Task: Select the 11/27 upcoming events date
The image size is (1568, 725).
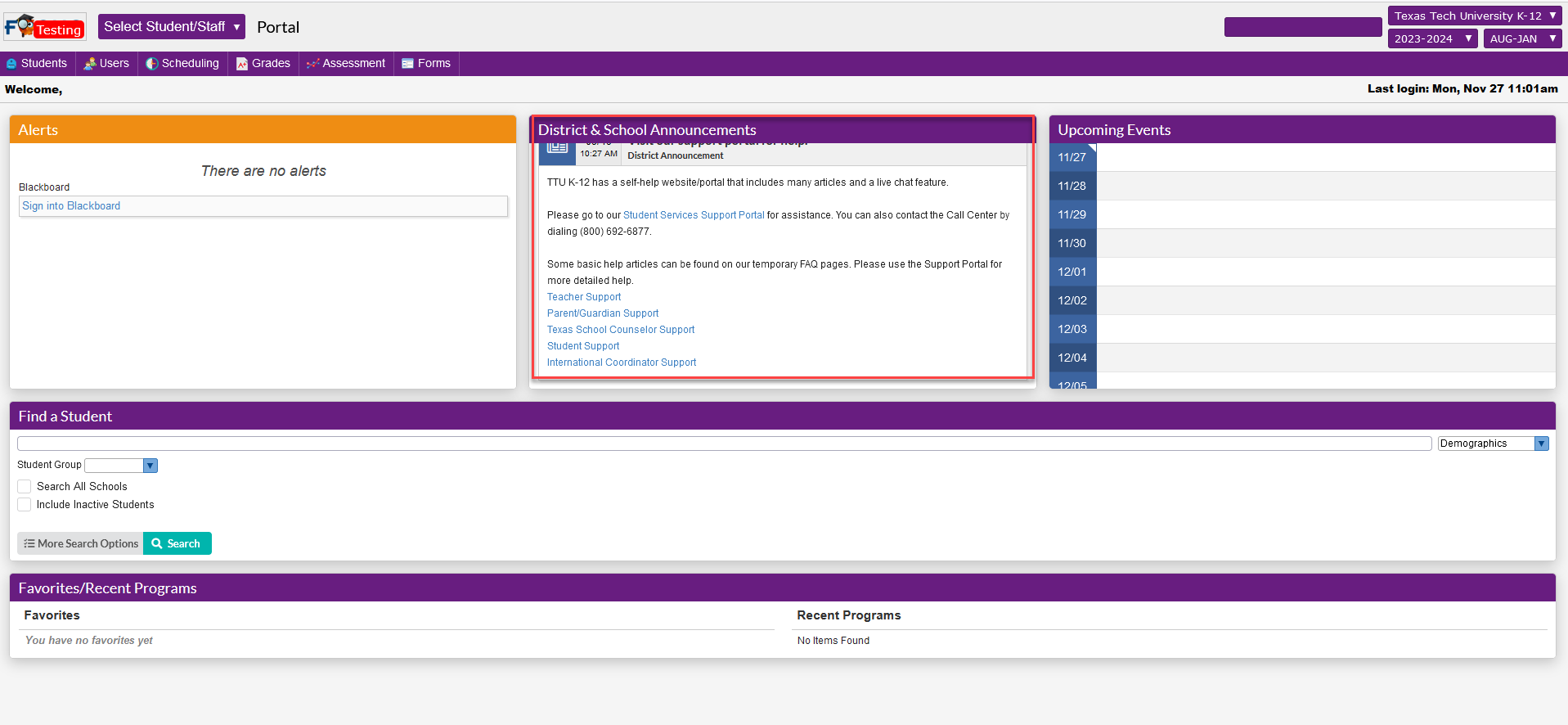Action: 1072,157
